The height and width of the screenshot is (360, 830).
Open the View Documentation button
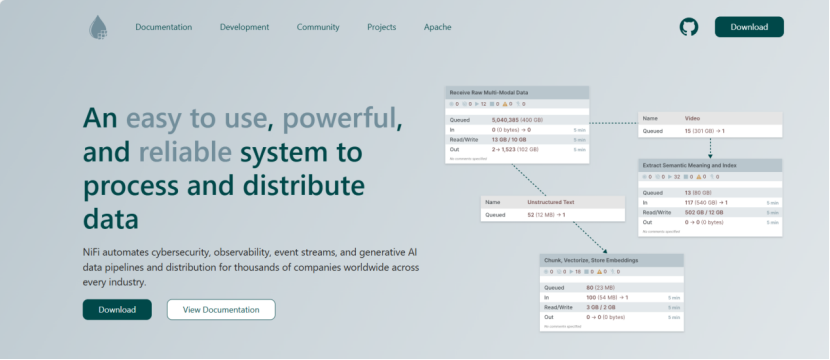[x=221, y=310]
